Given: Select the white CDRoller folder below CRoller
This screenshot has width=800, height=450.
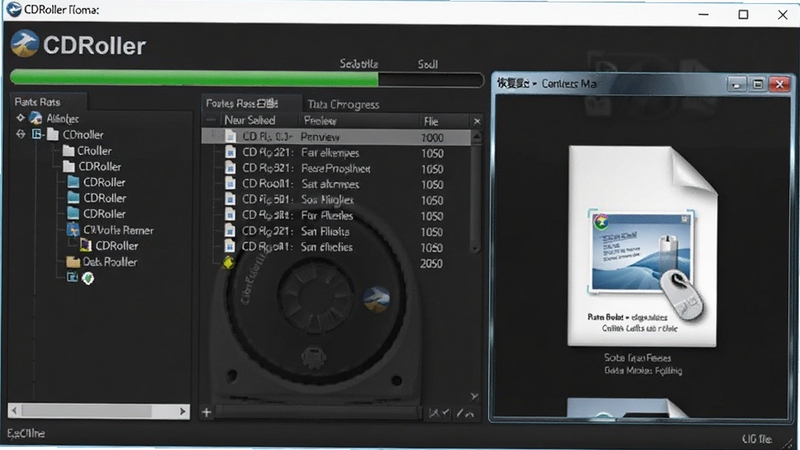Looking at the screenshot, I should pyautogui.click(x=69, y=166).
